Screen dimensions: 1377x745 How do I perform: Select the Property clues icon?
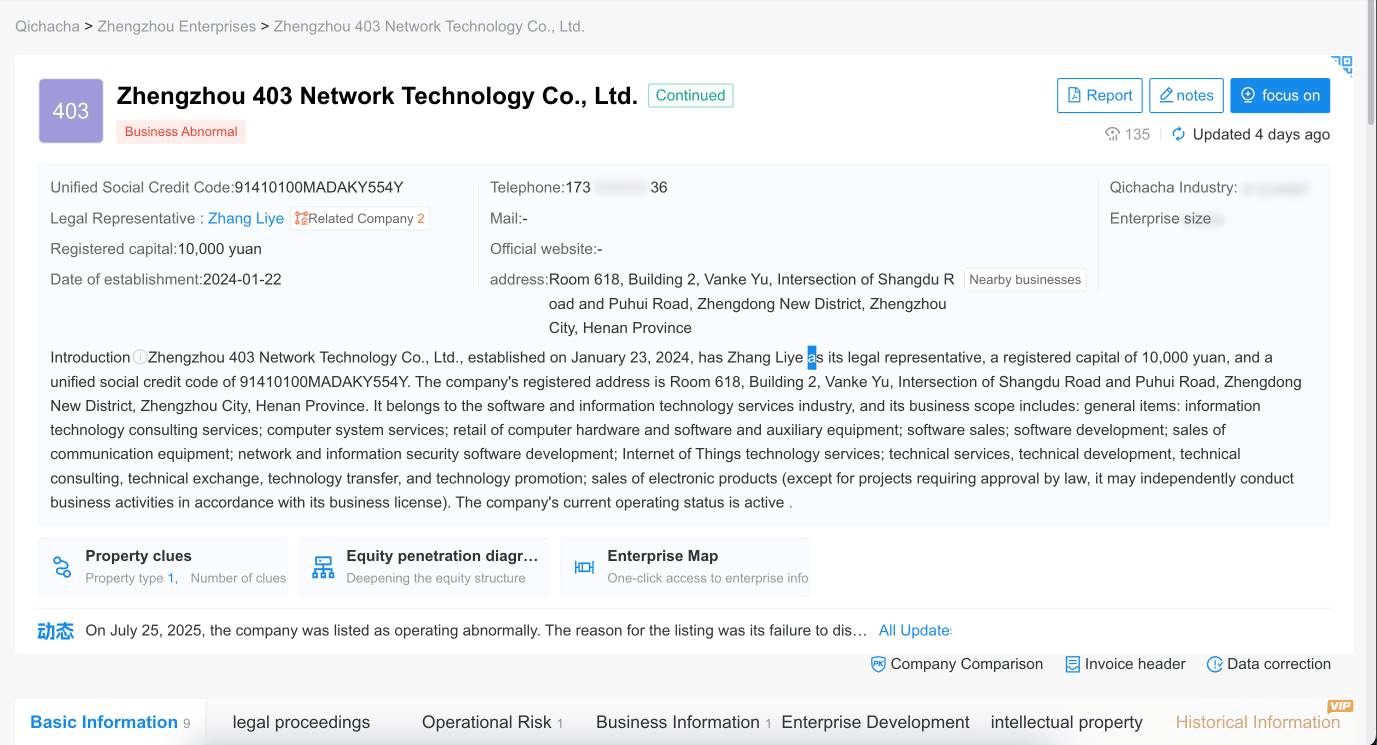click(x=62, y=566)
